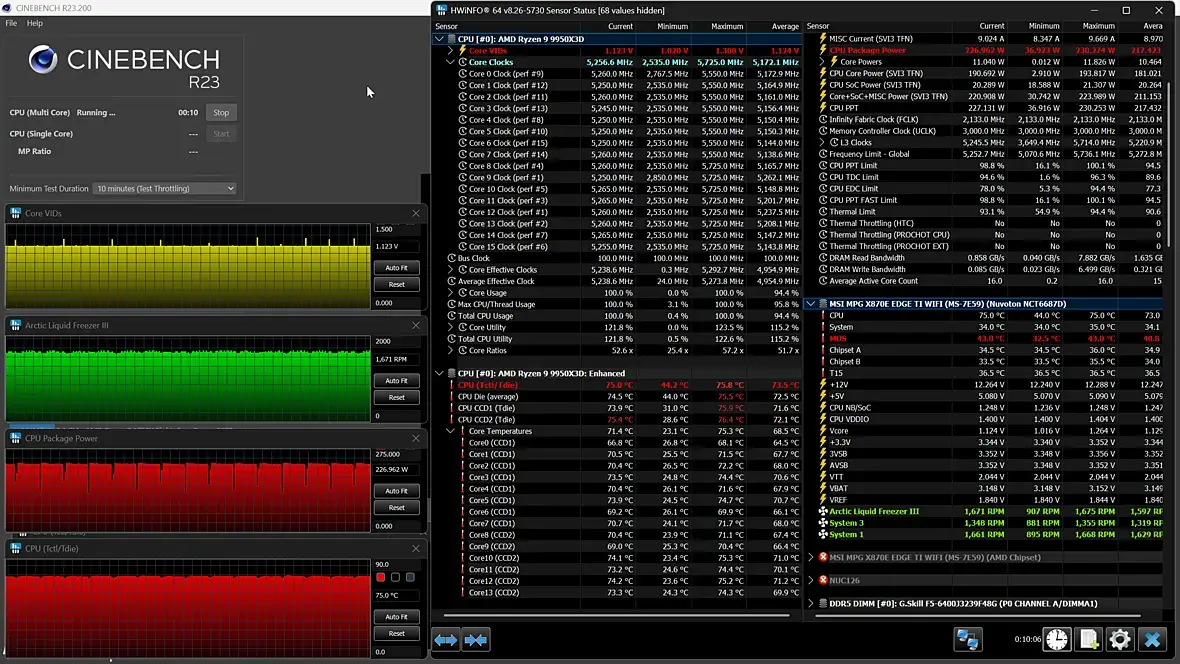This screenshot has height=664, width=1180.
Task: Click horizontal scrollbar under left sensor pane
Action: point(616,615)
